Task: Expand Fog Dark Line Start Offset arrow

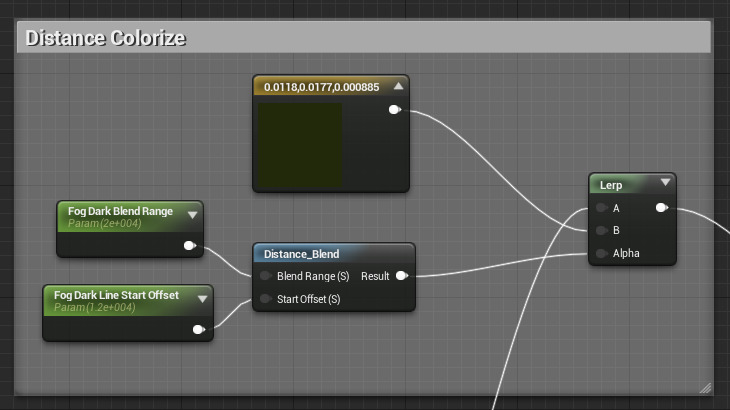Action: click(x=202, y=298)
